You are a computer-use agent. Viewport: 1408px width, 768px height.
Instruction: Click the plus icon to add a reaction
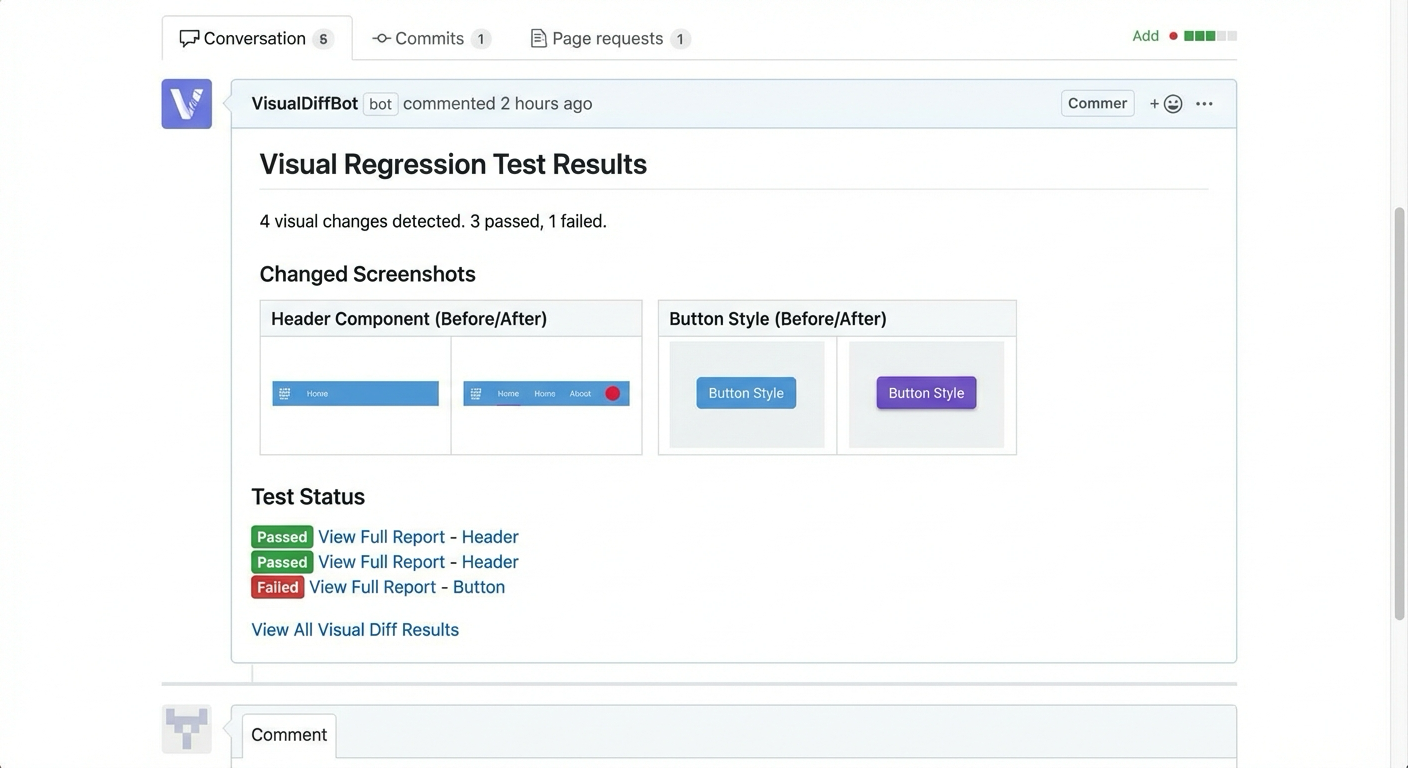coord(1154,102)
